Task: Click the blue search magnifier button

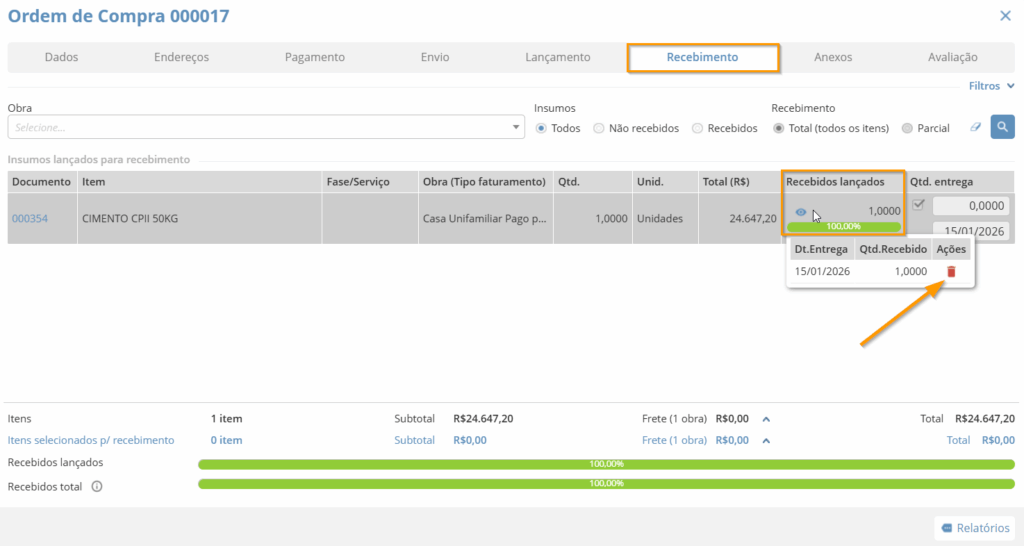Action: click(1002, 127)
